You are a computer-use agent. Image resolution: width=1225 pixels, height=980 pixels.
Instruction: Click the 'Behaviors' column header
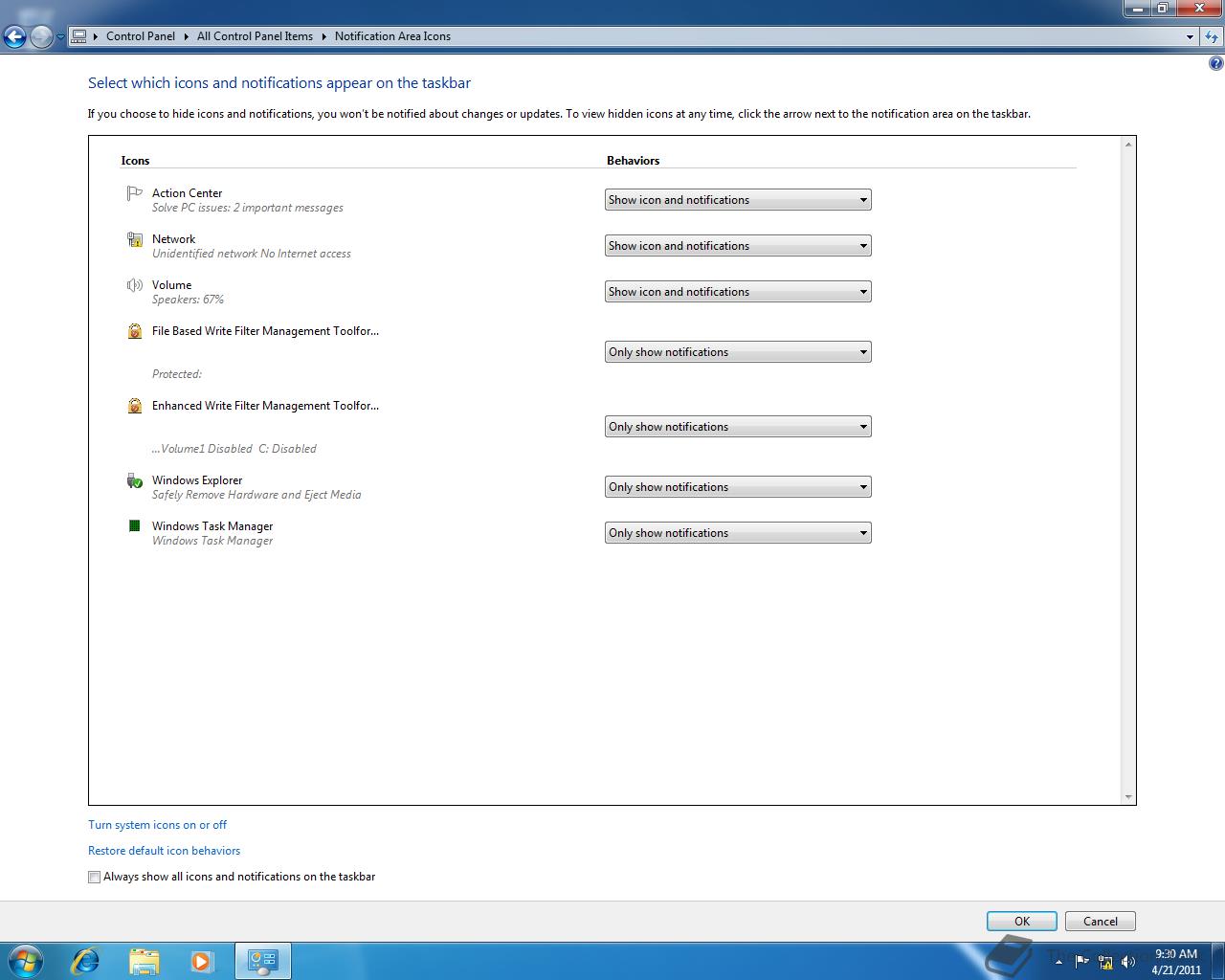634,161
